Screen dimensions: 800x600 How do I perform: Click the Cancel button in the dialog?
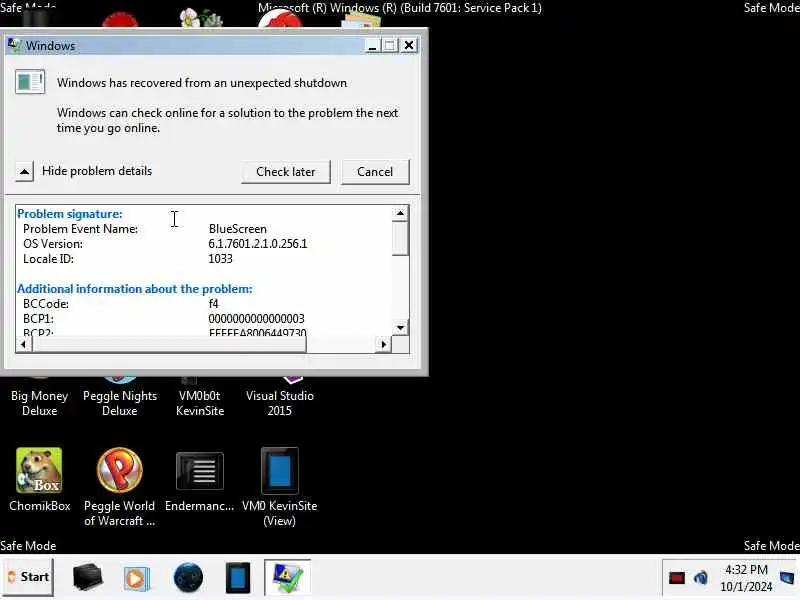pos(375,172)
